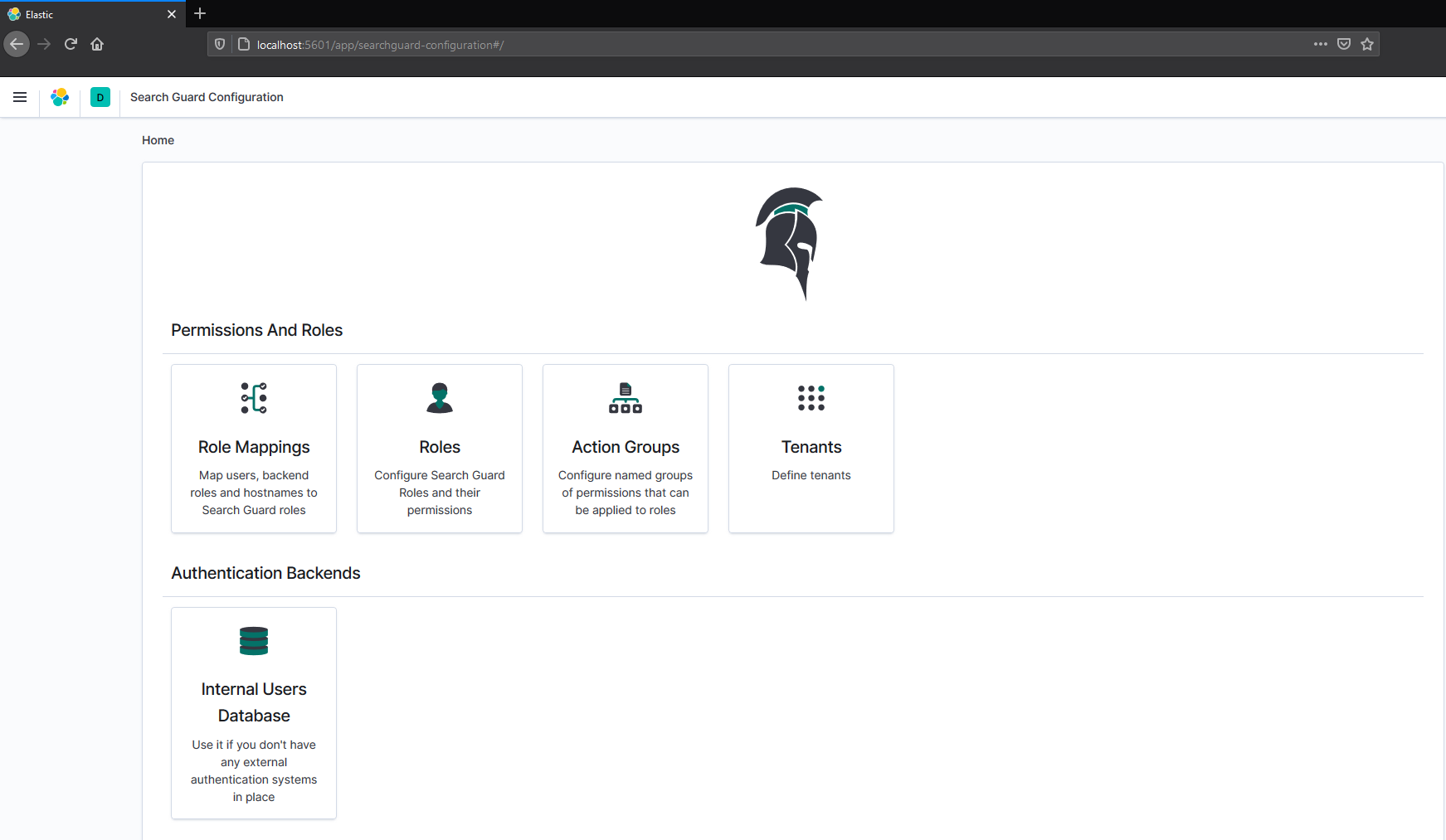Click the Action Groups hierarchy icon
This screenshot has width=1446, height=840.
(626, 398)
